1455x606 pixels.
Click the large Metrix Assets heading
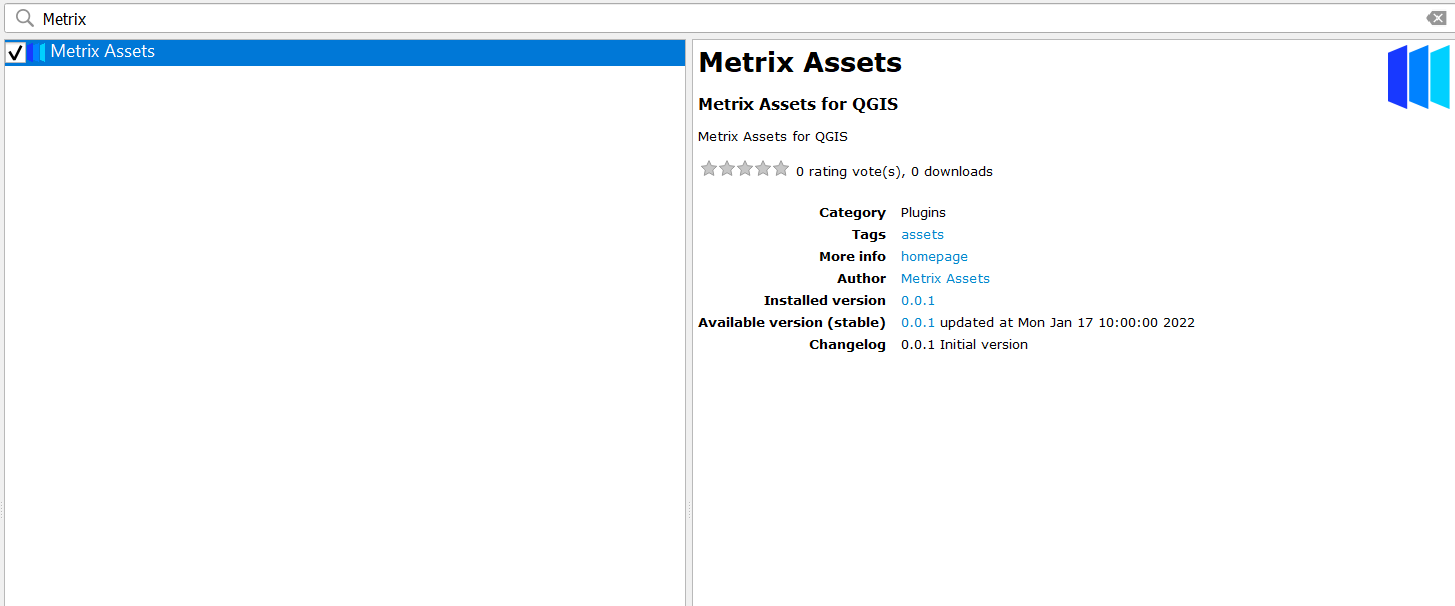click(x=800, y=63)
